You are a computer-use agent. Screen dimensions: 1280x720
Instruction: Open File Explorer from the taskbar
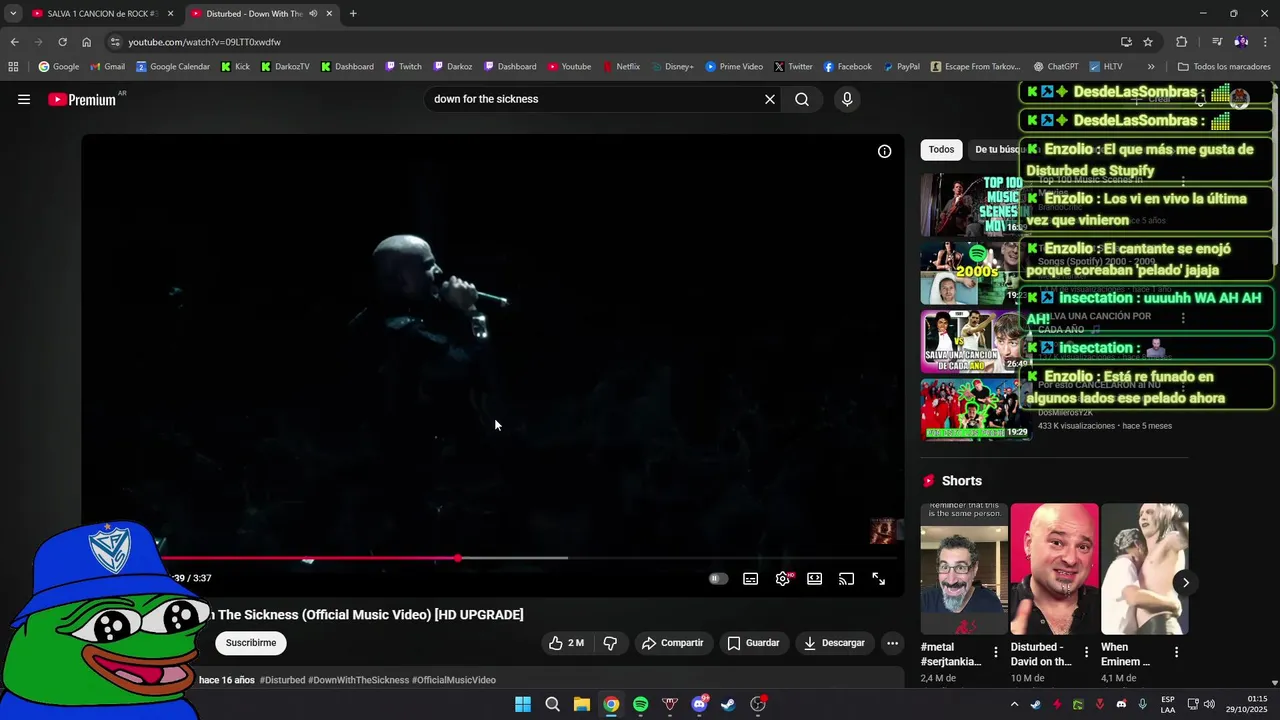coord(582,704)
